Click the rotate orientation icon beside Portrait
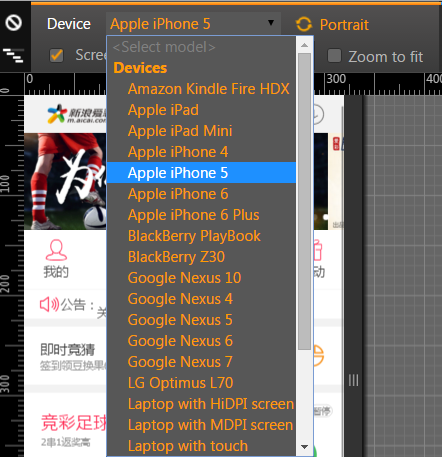 click(304, 24)
